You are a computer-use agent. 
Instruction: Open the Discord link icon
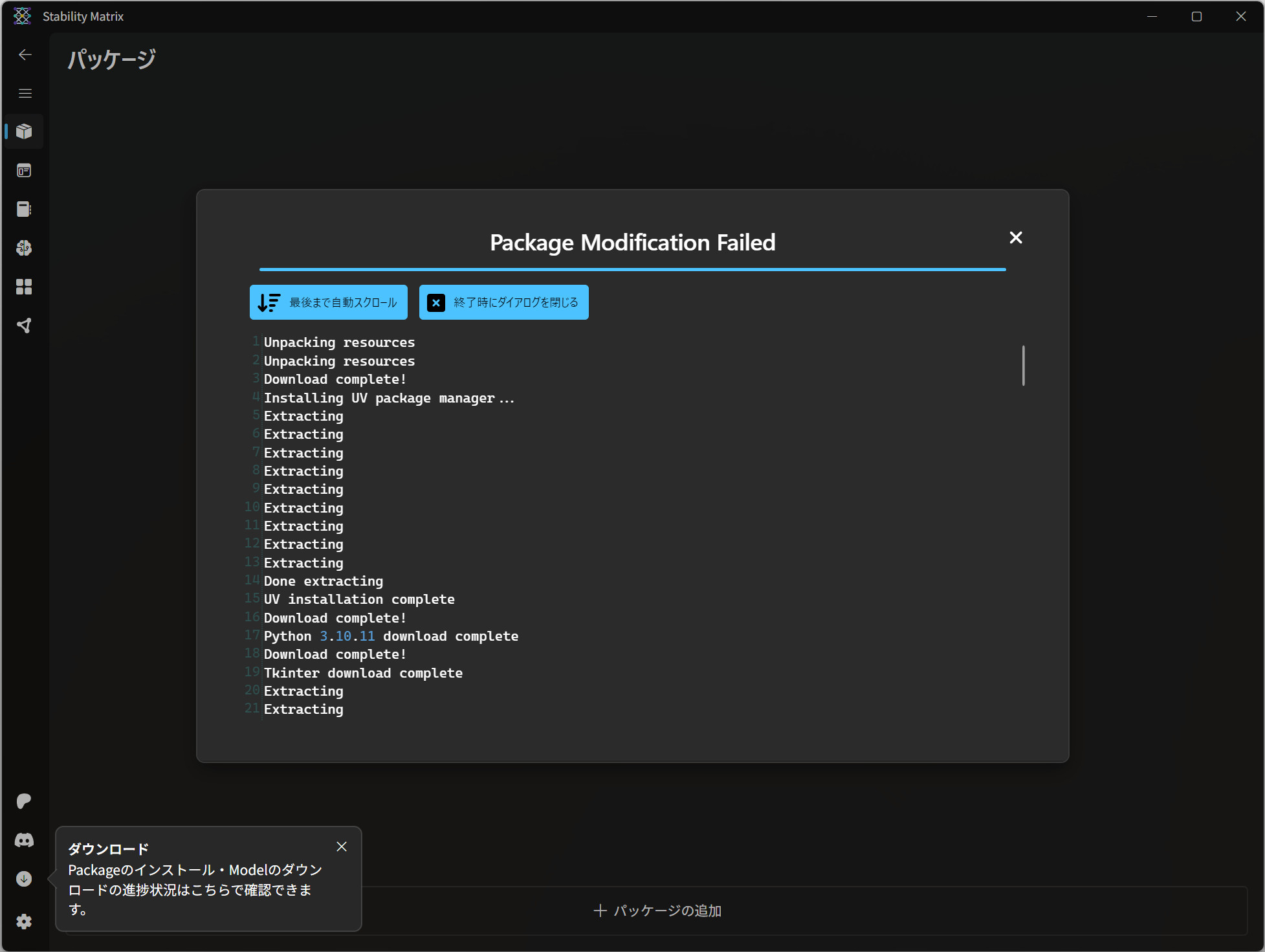click(25, 840)
